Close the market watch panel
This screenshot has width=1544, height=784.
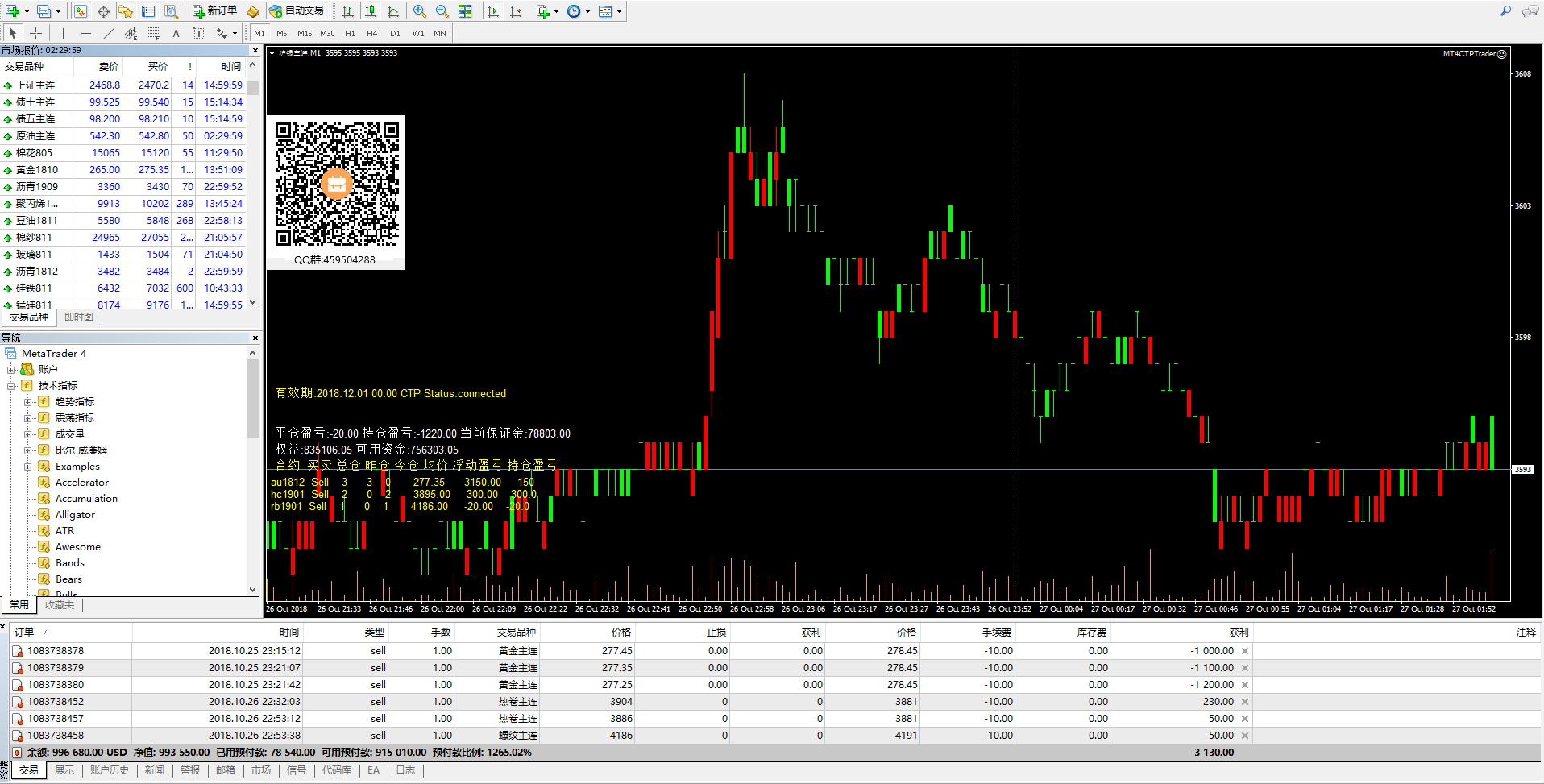(x=255, y=50)
